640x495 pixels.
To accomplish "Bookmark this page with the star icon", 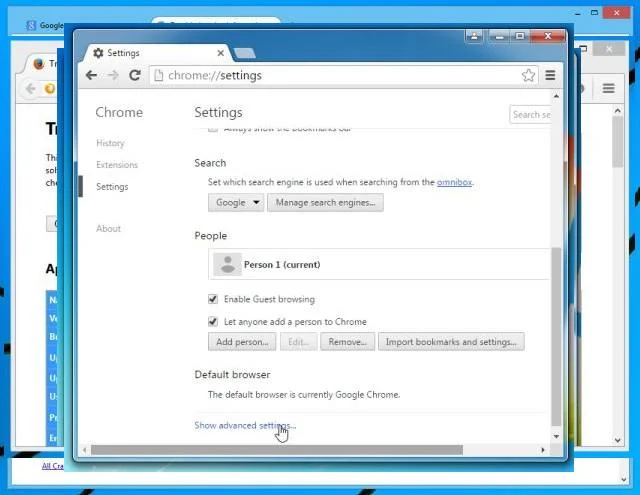I will [x=528, y=75].
